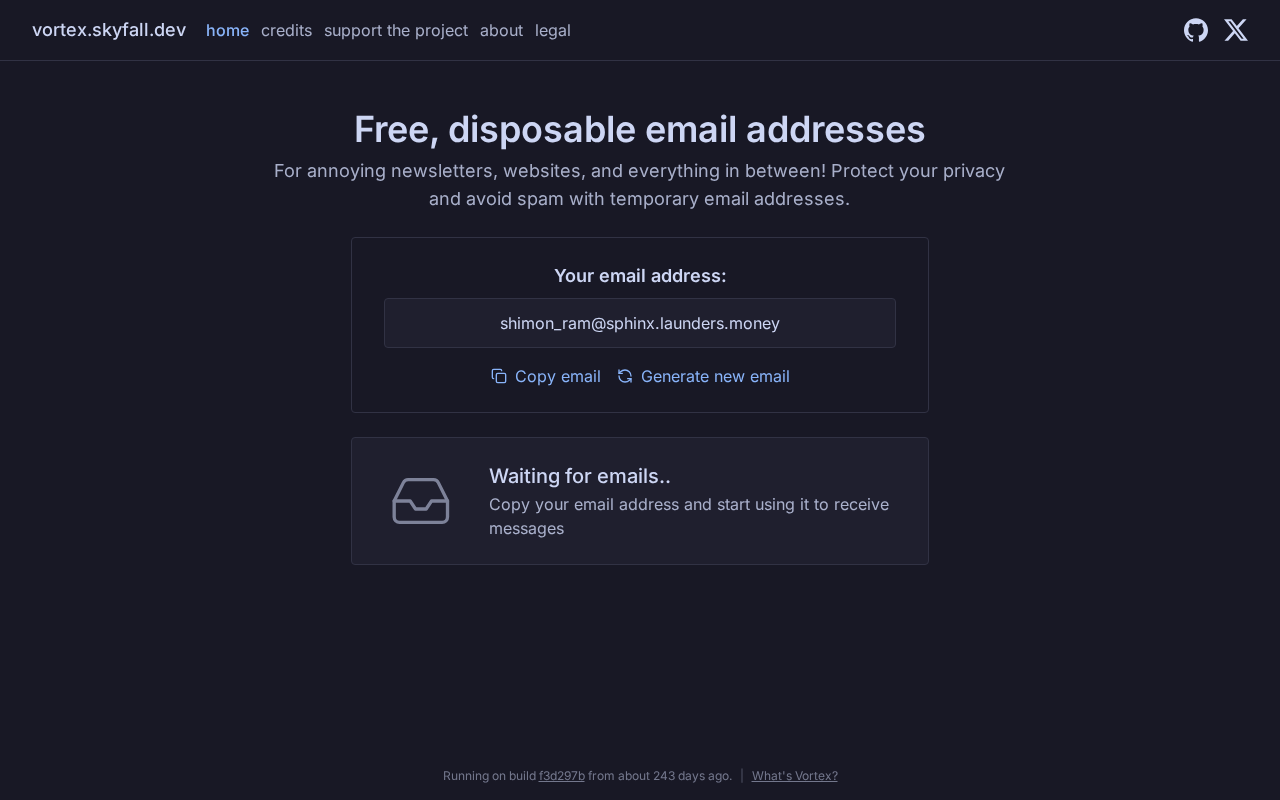Visit the legal page
This screenshot has width=1280, height=800.
point(553,30)
